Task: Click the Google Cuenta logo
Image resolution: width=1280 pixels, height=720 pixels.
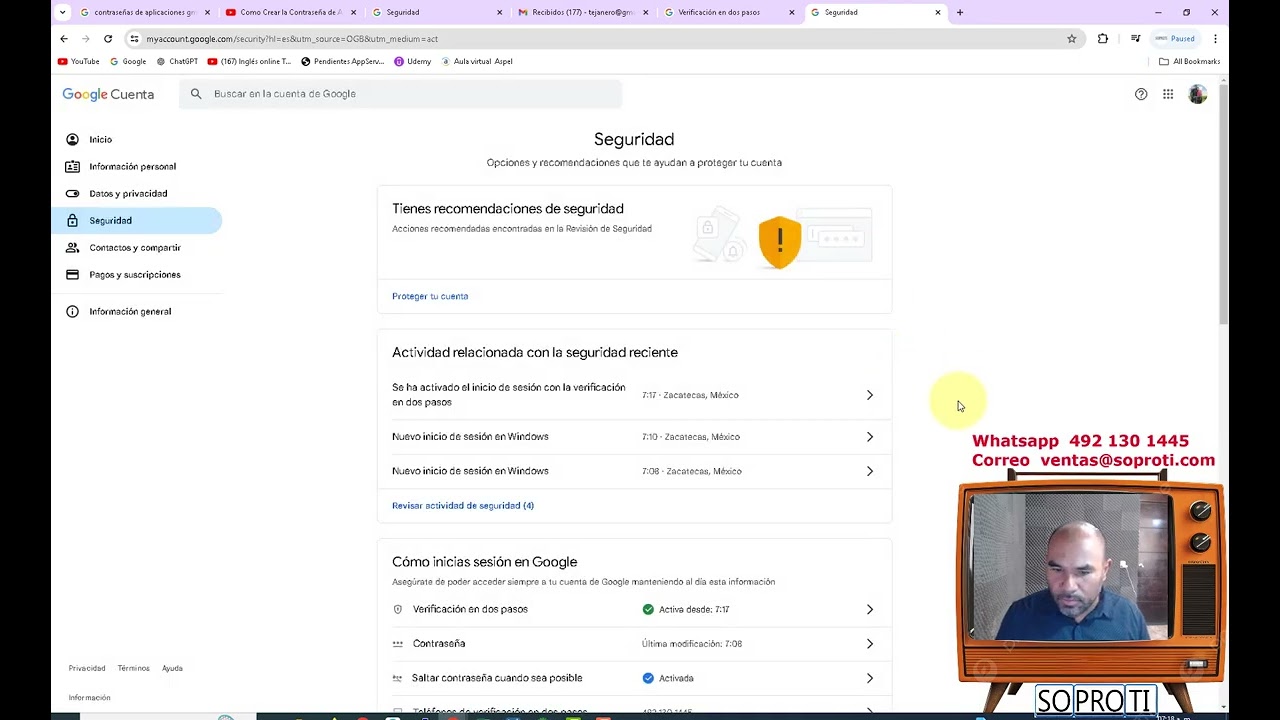Action: pos(108,94)
